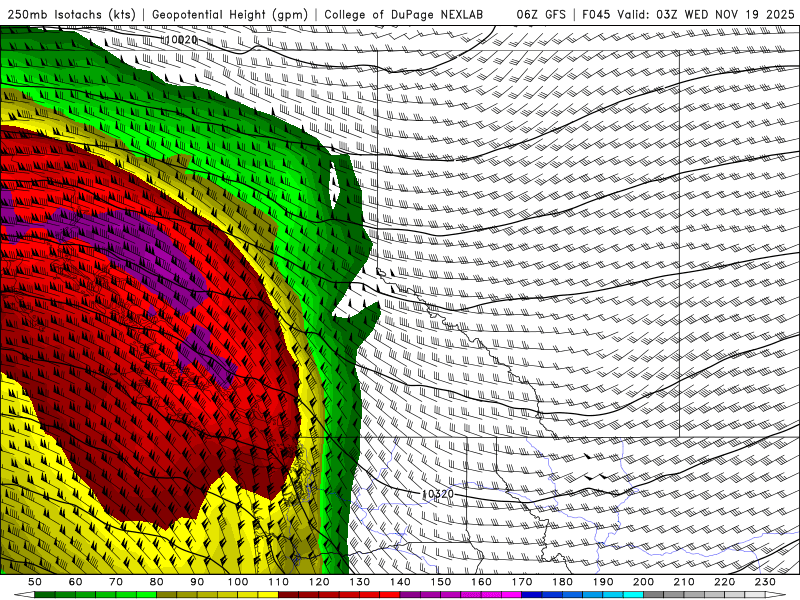Click the 180 value on the color scale
The height and width of the screenshot is (600, 800).
562,582
